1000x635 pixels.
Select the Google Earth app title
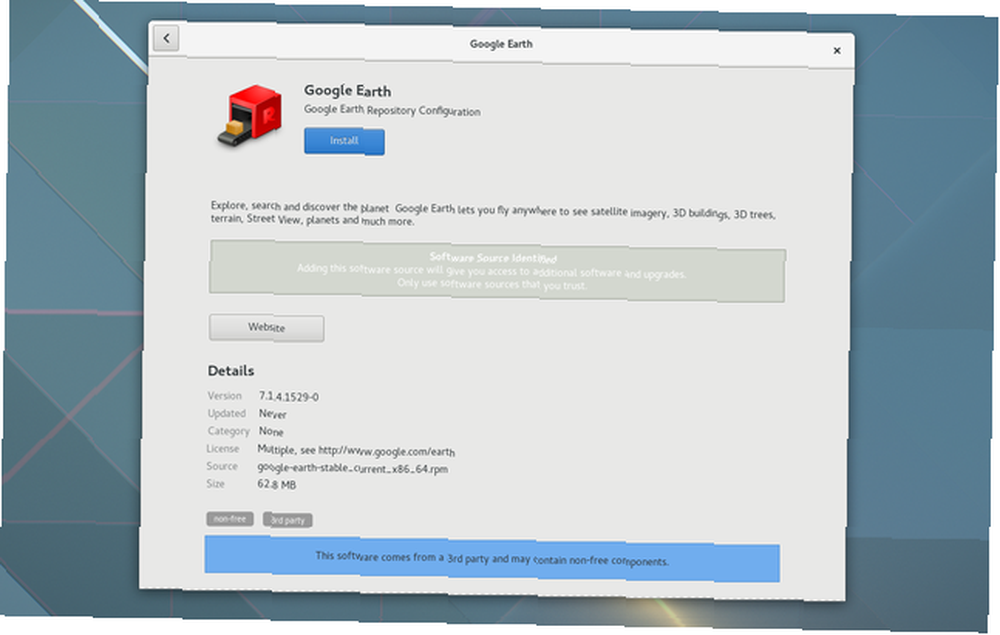[x=348, y=91]
